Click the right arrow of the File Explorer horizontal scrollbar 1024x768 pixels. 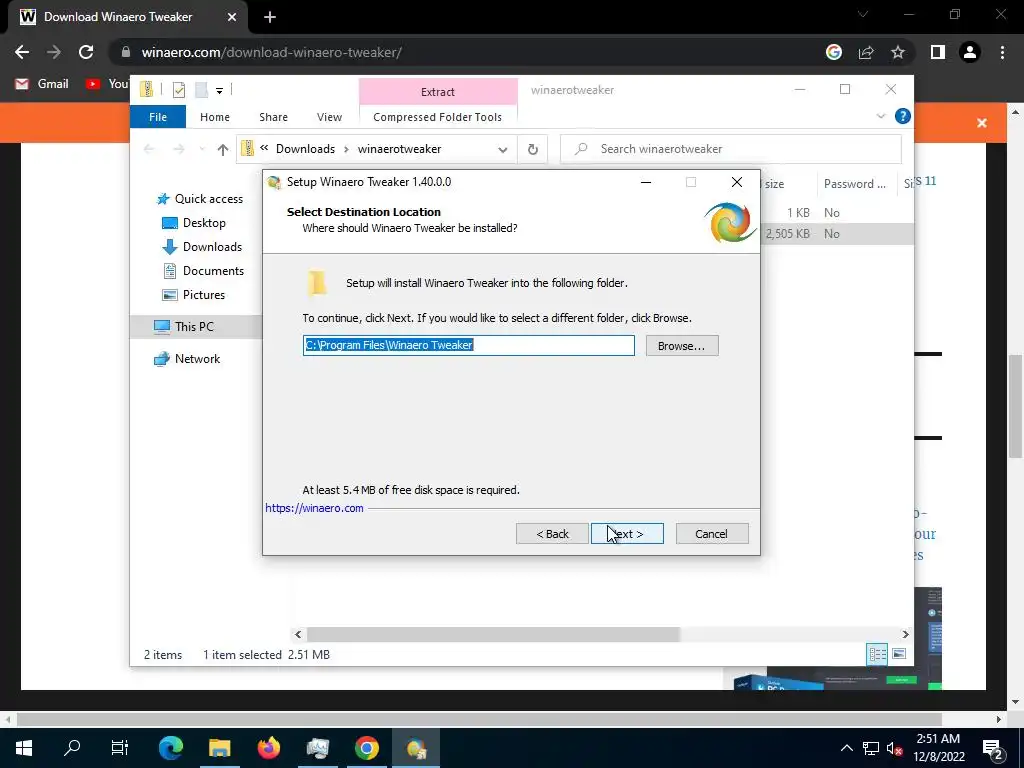pyautogui.click(x=905, y=634)
